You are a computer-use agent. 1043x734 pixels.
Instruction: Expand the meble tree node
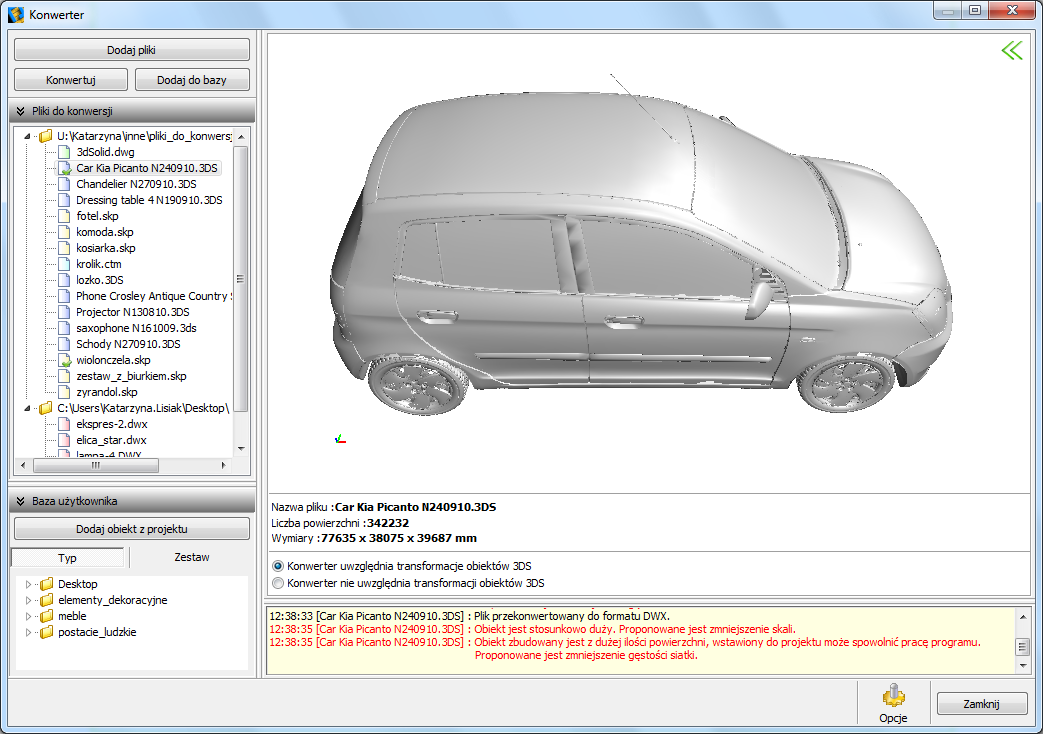[29, 616]
